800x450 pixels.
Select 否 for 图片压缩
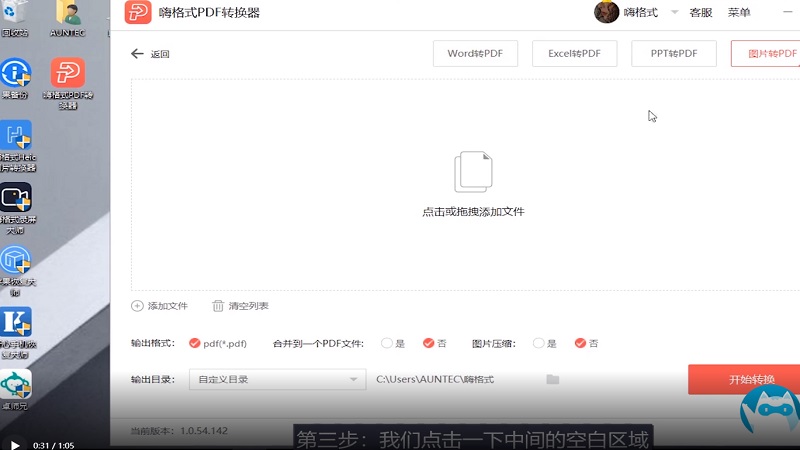(x=580, y=343)
